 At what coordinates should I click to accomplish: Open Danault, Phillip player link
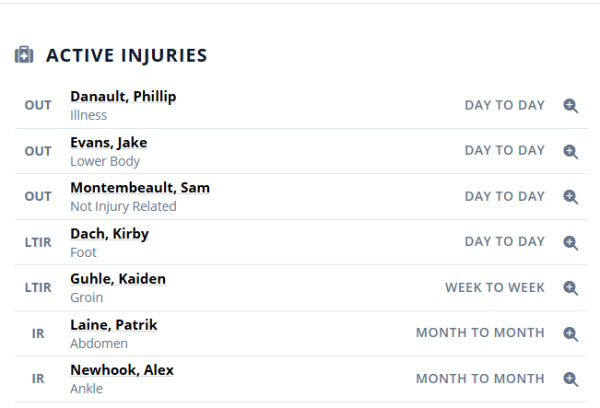(123, 97)
